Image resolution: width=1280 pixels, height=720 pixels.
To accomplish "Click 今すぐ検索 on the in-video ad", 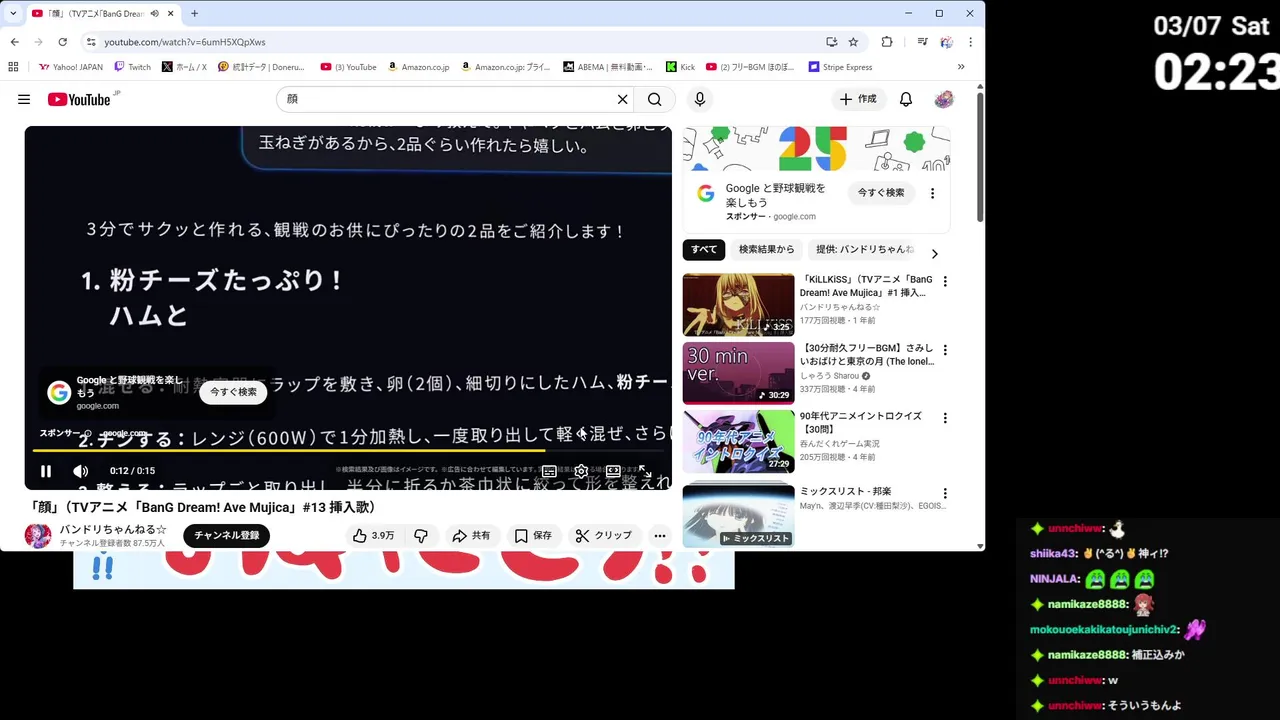I will point(233,392).
